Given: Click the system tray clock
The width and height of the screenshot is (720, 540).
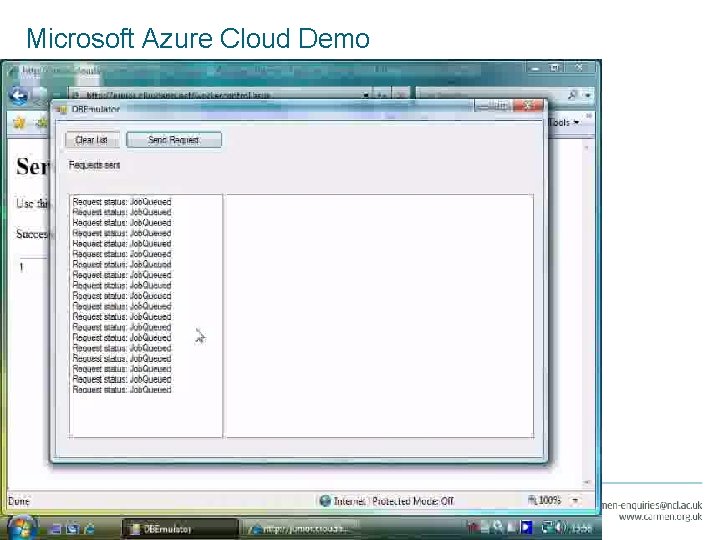Looking at the screenshot, I should pyautogui.click(x=581, y=529).
